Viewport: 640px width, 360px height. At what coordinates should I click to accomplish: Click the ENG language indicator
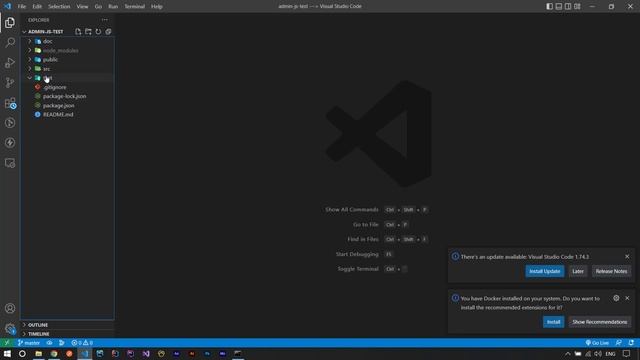point(610,354)
